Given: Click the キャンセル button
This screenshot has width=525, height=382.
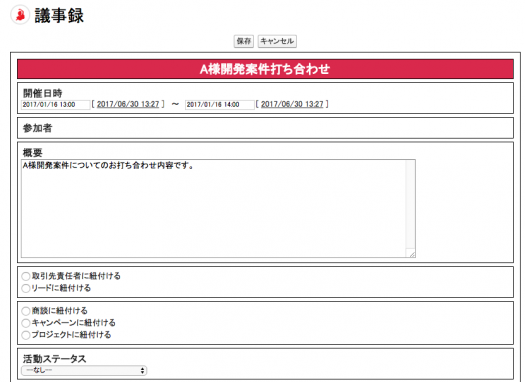Looking at the screenshot, I should pos(277,41).
